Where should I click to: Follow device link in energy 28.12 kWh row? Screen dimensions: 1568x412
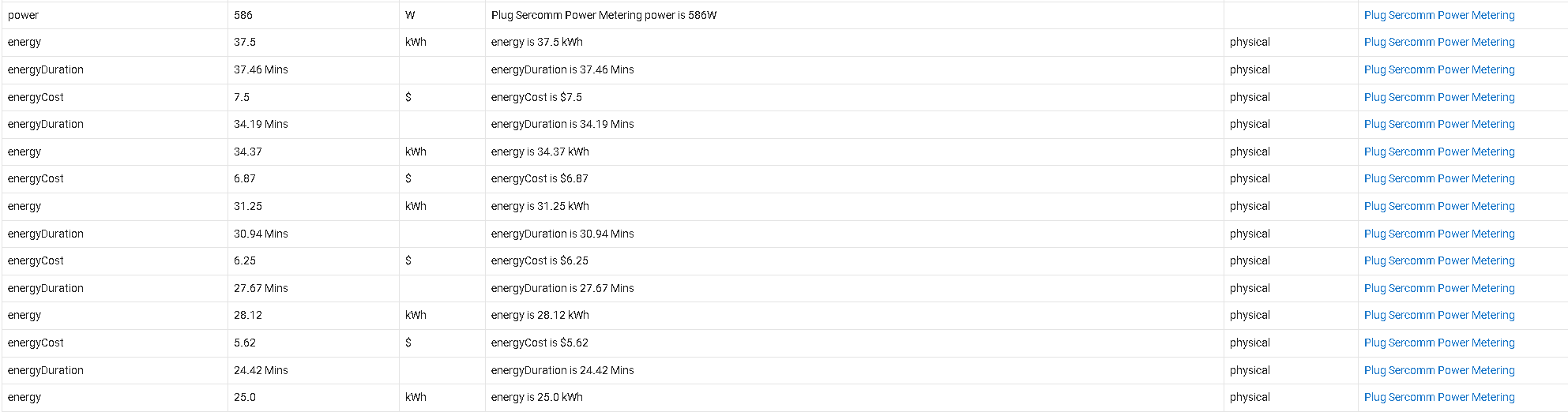tap(1438, 315)
